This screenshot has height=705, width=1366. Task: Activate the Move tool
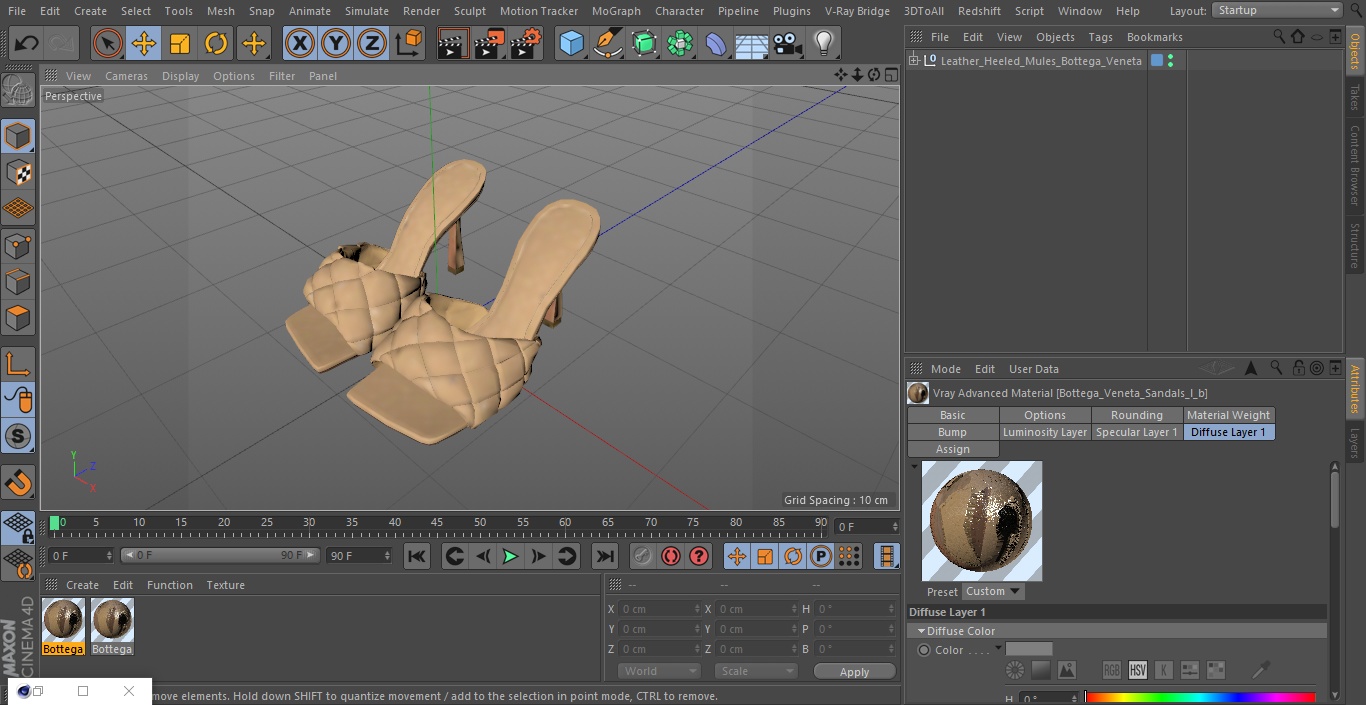[x=144, y=43]
